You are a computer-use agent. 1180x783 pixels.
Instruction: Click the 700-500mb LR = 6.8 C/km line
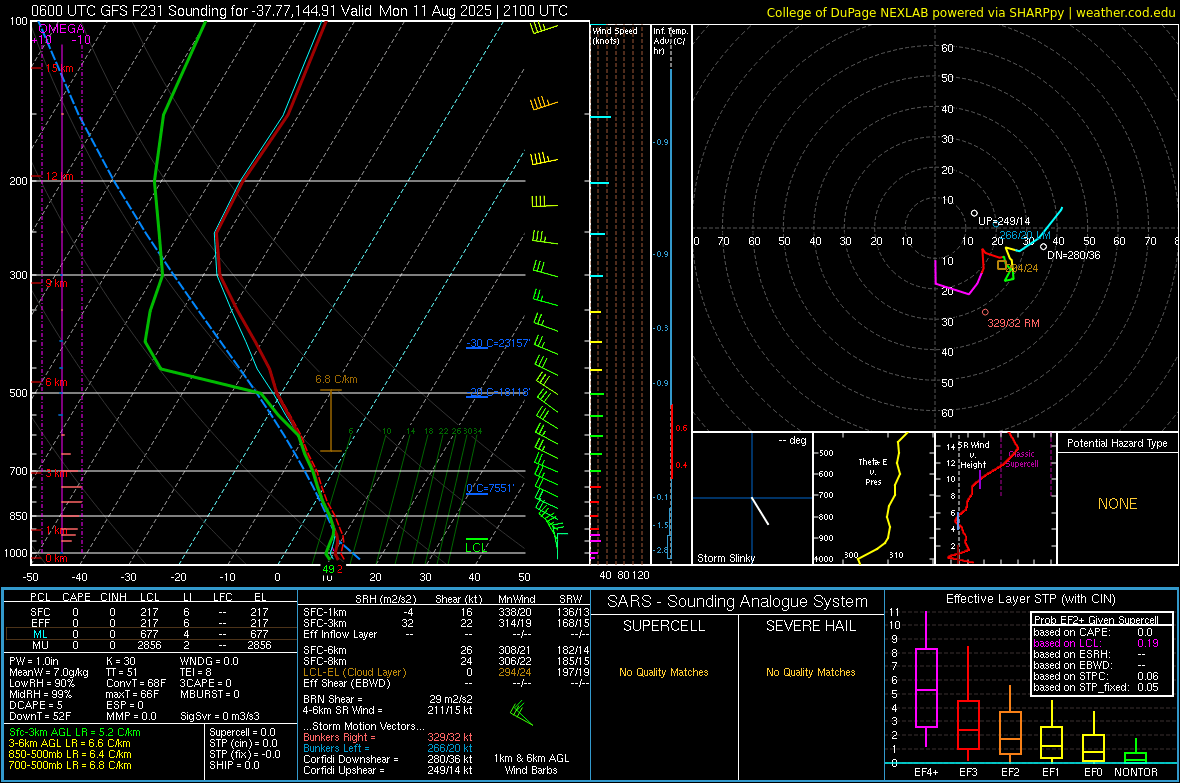[x=70, y=765]
